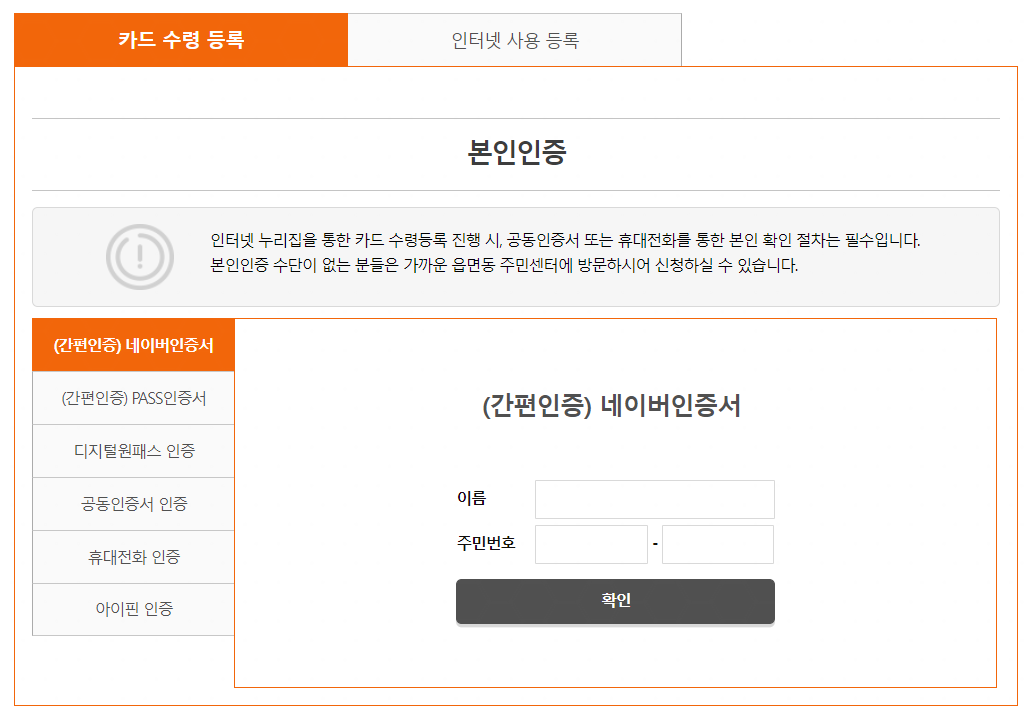This screenshot has height=720, width=1034.
Task: Click the notice line starting 본인인증 수단이 없는
Action: [504, 265]
